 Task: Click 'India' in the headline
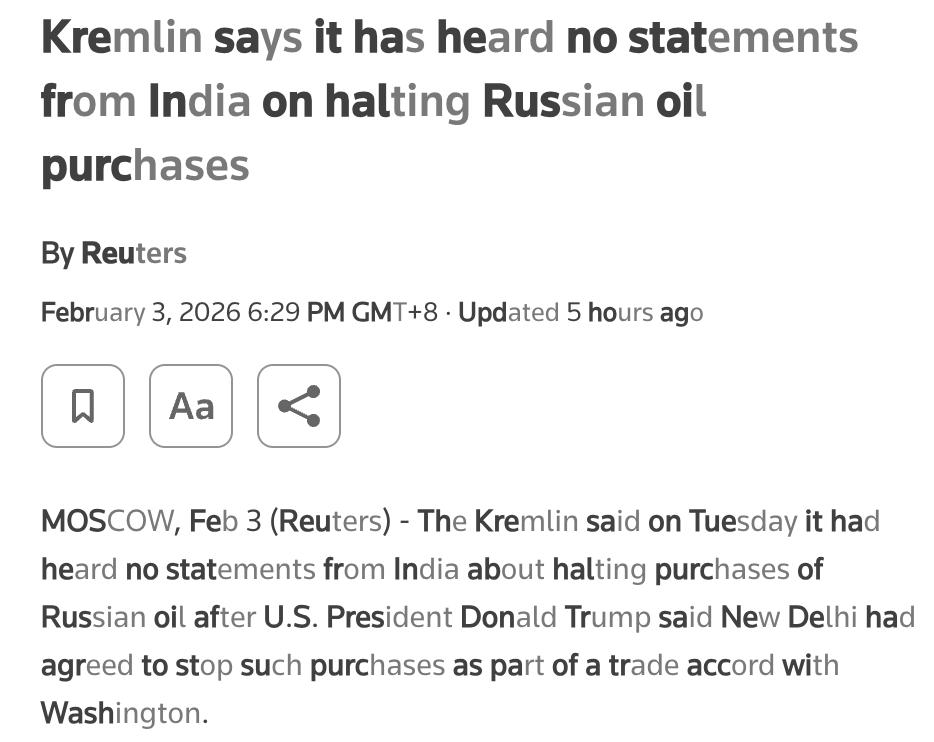pos(200,101)
